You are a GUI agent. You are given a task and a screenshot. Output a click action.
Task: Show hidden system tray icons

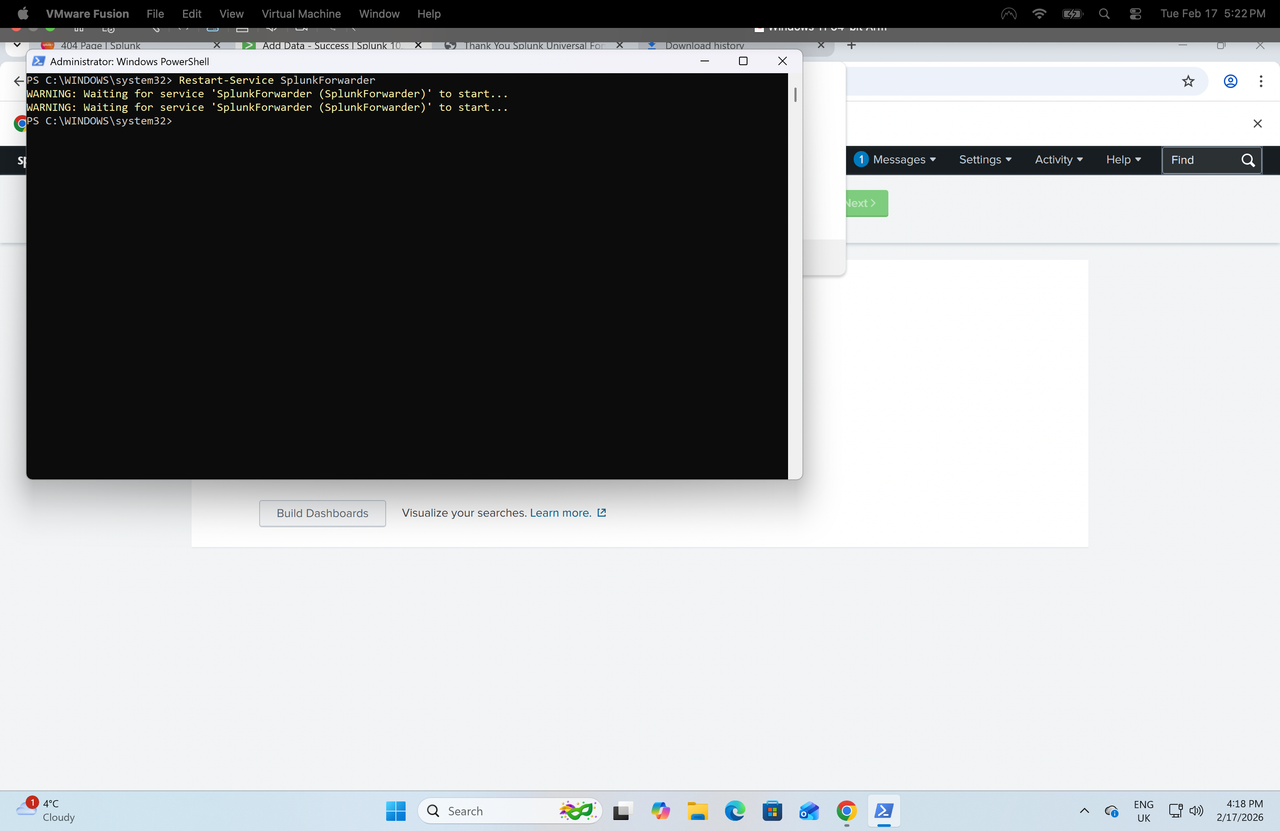(1085, 811)
